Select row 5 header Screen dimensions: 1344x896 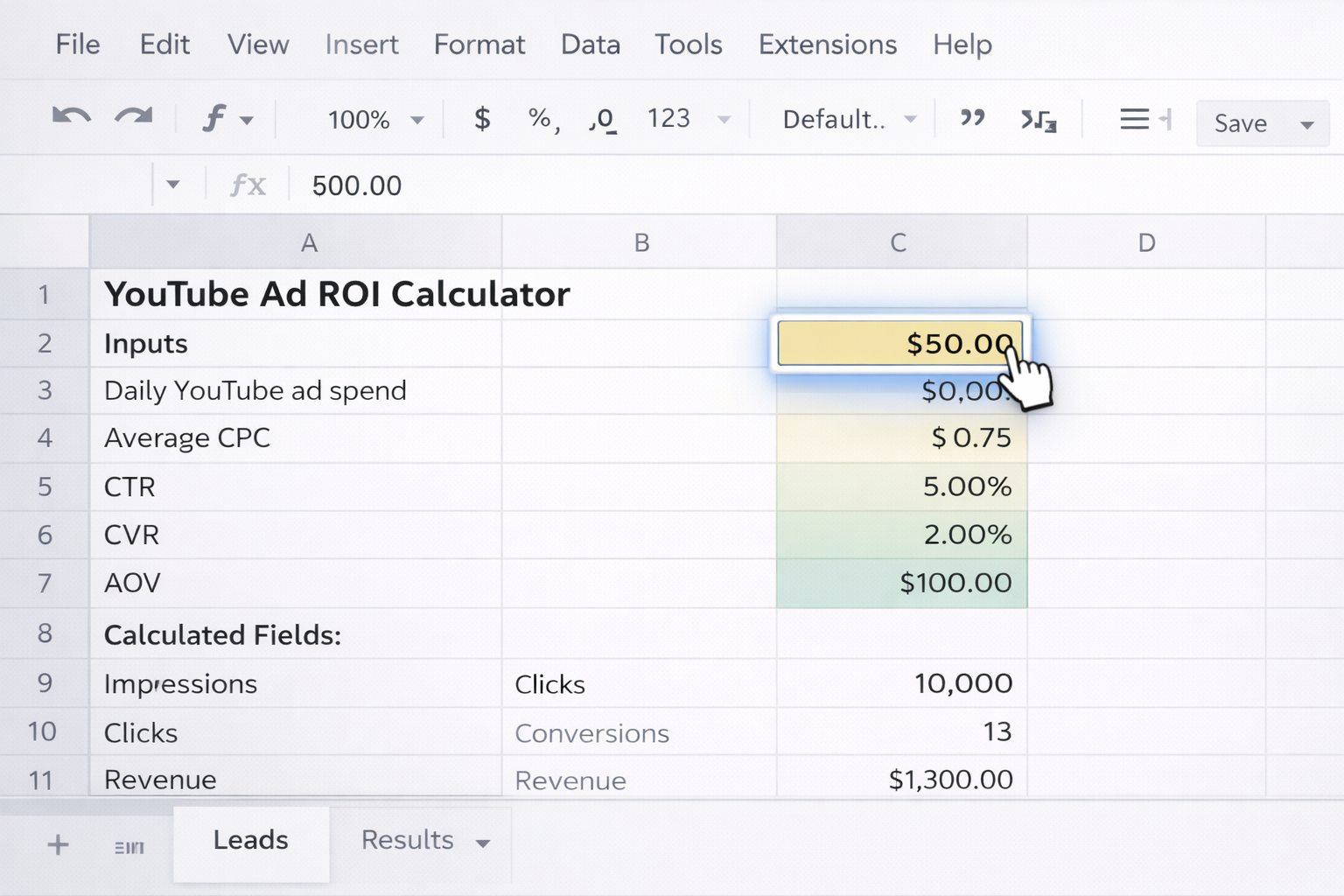coord(44,486)
